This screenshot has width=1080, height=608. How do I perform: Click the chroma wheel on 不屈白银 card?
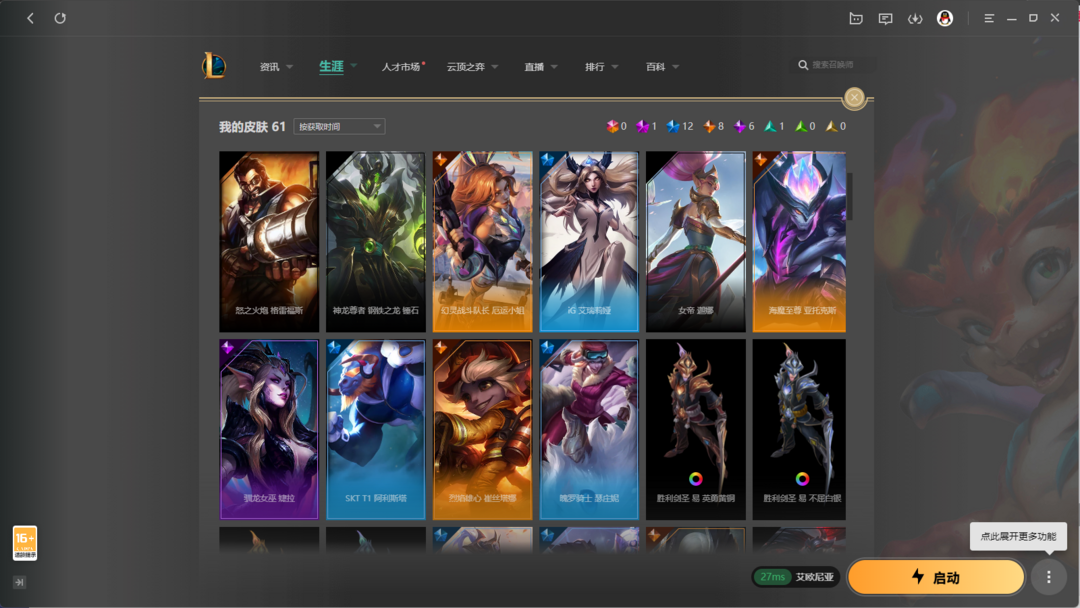(x=802, y=479)
